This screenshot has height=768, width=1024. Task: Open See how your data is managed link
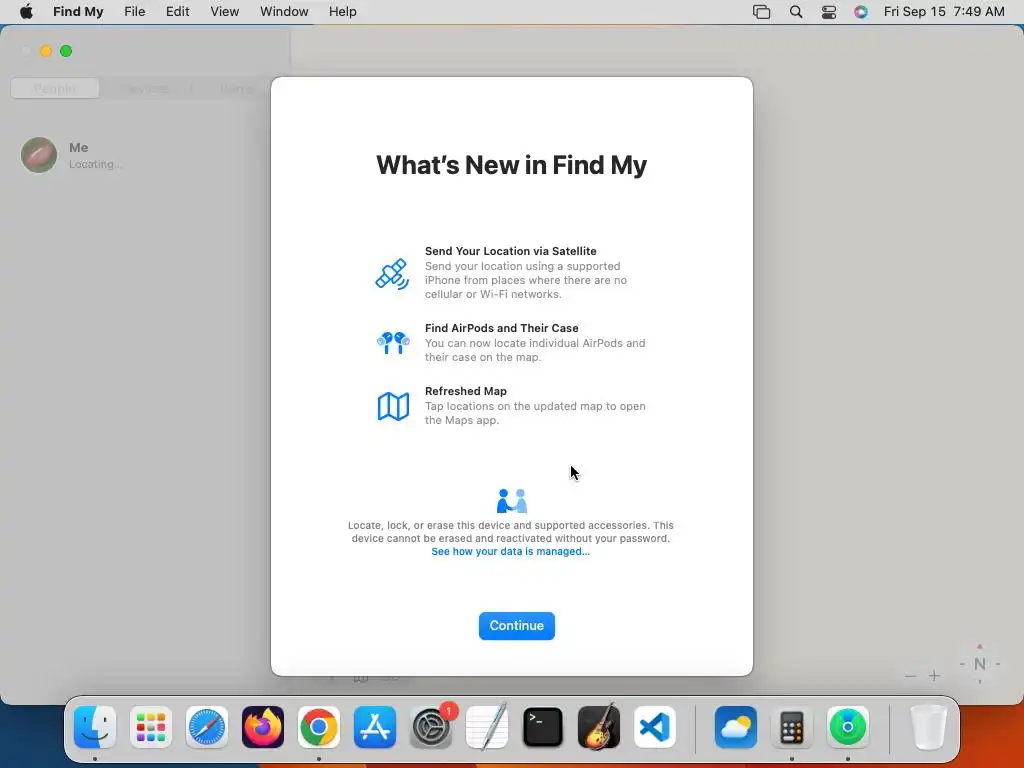tap(511, 551)
